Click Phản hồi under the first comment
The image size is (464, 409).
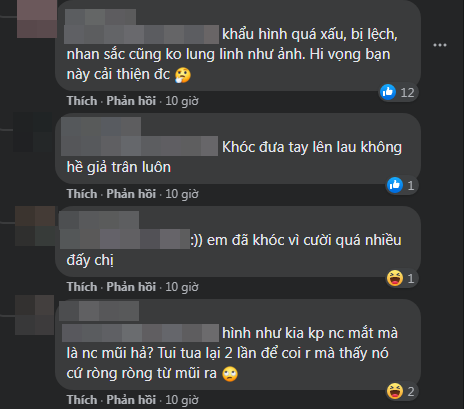coord(131,101)
